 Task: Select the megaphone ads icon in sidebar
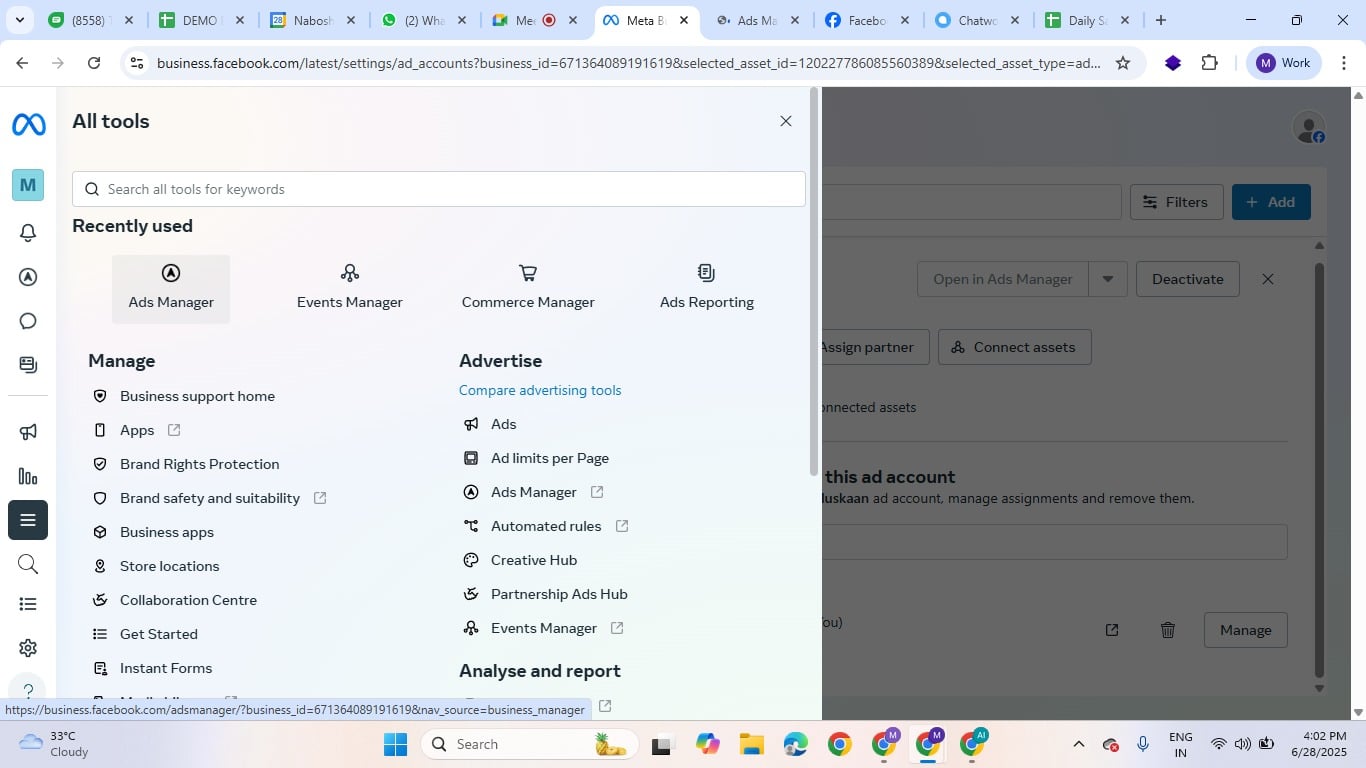click(x=27, y=430)
